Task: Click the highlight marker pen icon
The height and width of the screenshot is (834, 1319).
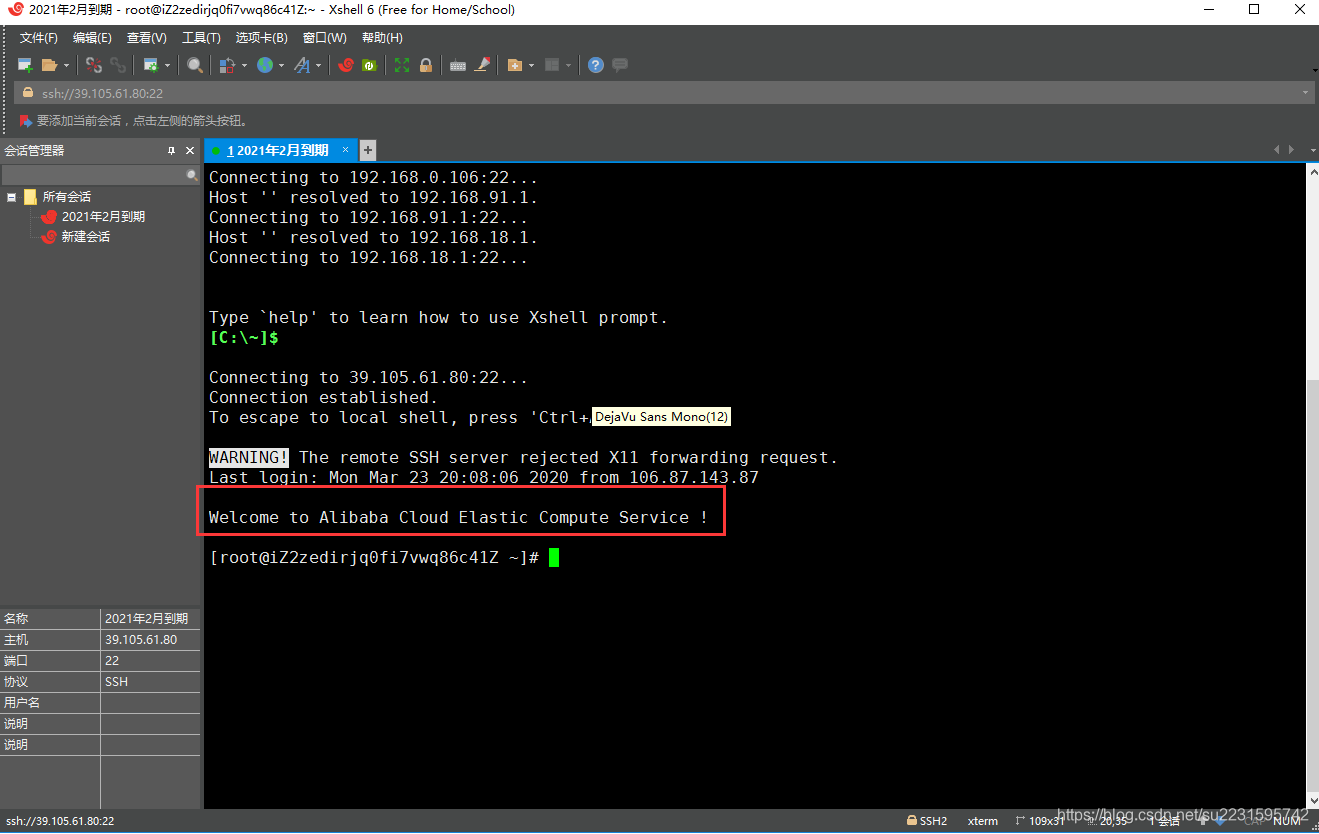Action: pos(482,65)
